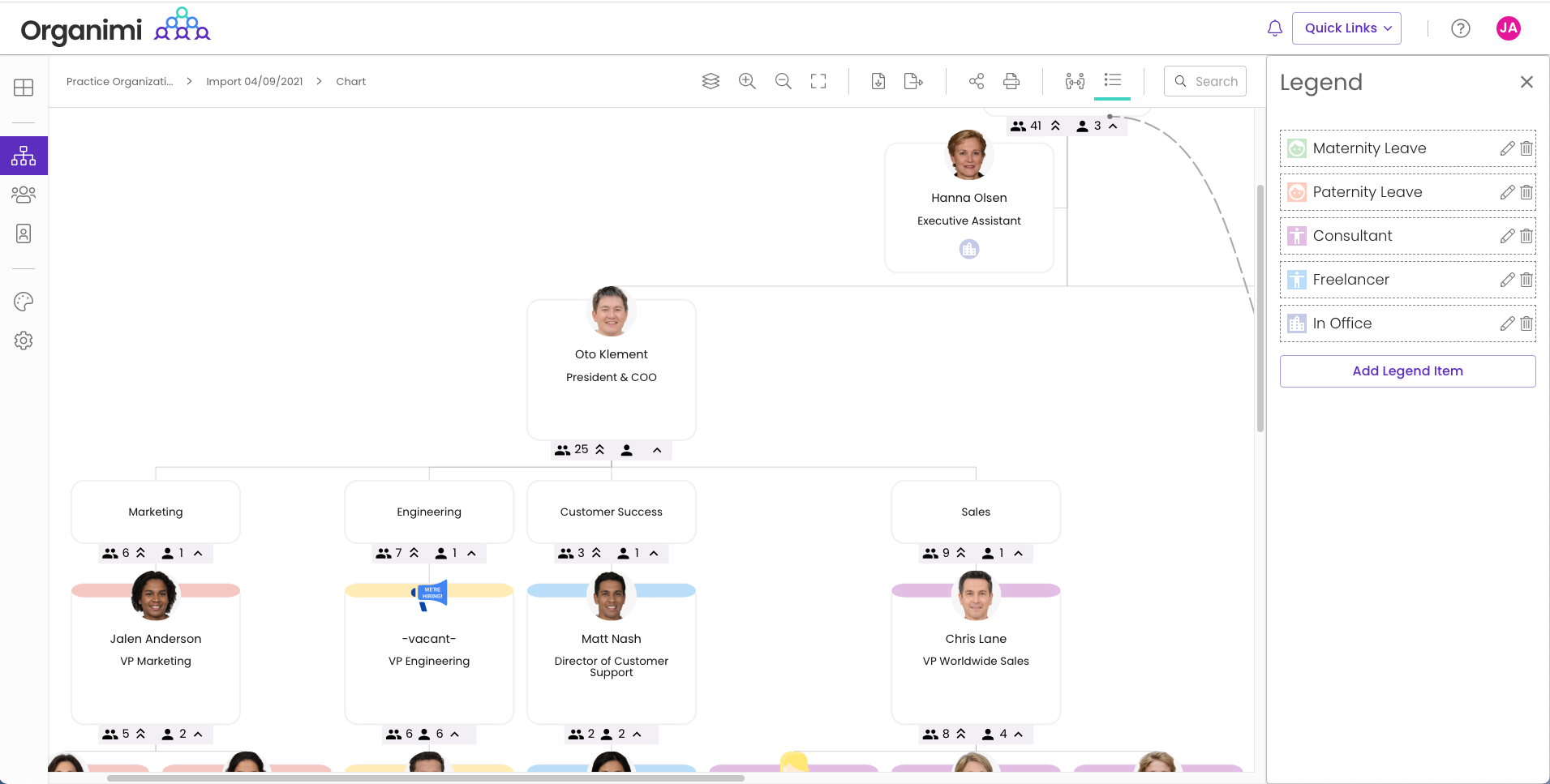
Task: Open the profile cards sidebar icon
Action: pos(24,233)
